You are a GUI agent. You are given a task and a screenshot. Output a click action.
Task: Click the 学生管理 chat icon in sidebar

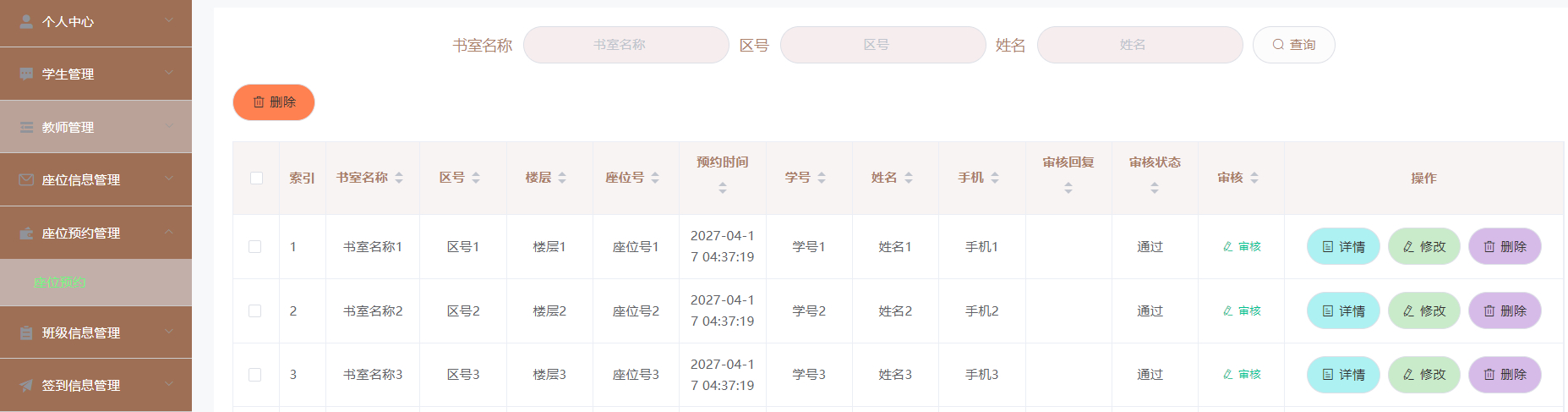[x=26, y=74]
